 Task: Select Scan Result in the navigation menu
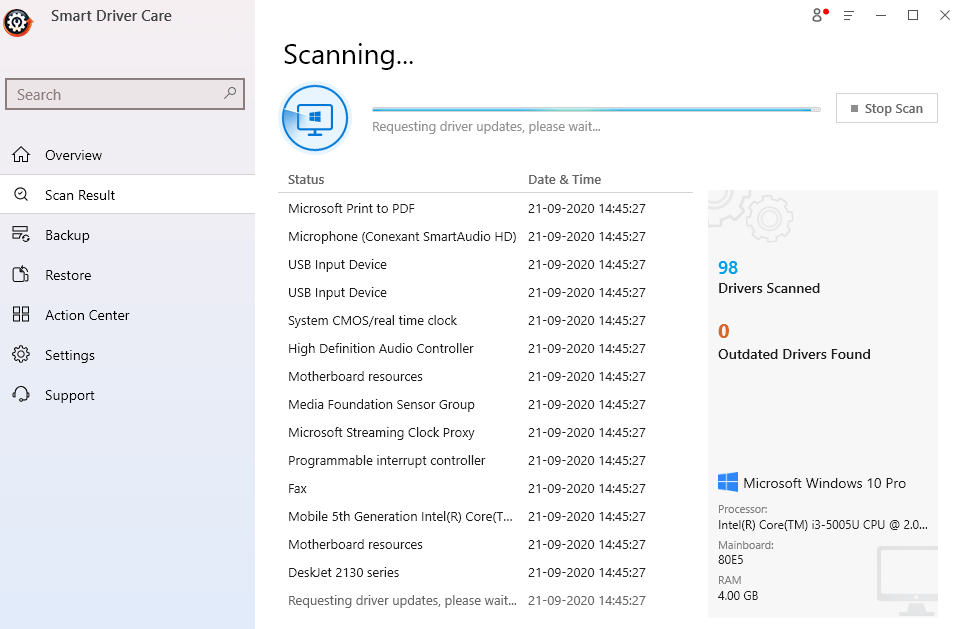click(x=82, y=194)
